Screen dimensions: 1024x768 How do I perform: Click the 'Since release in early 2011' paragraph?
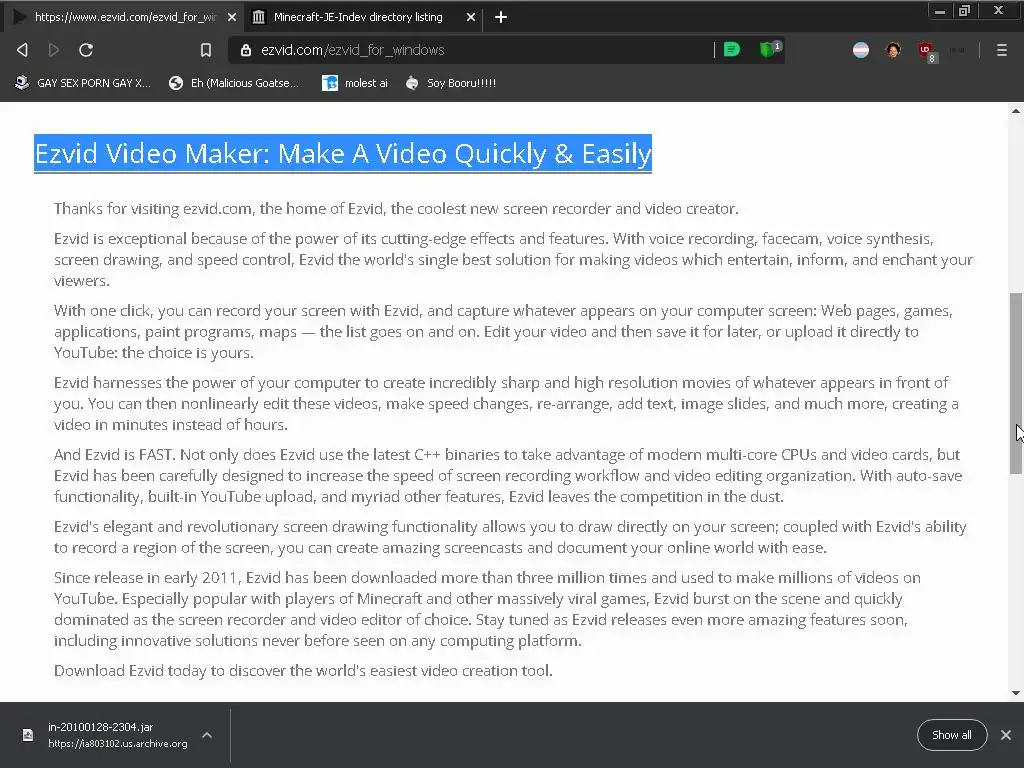pos(487,609)
